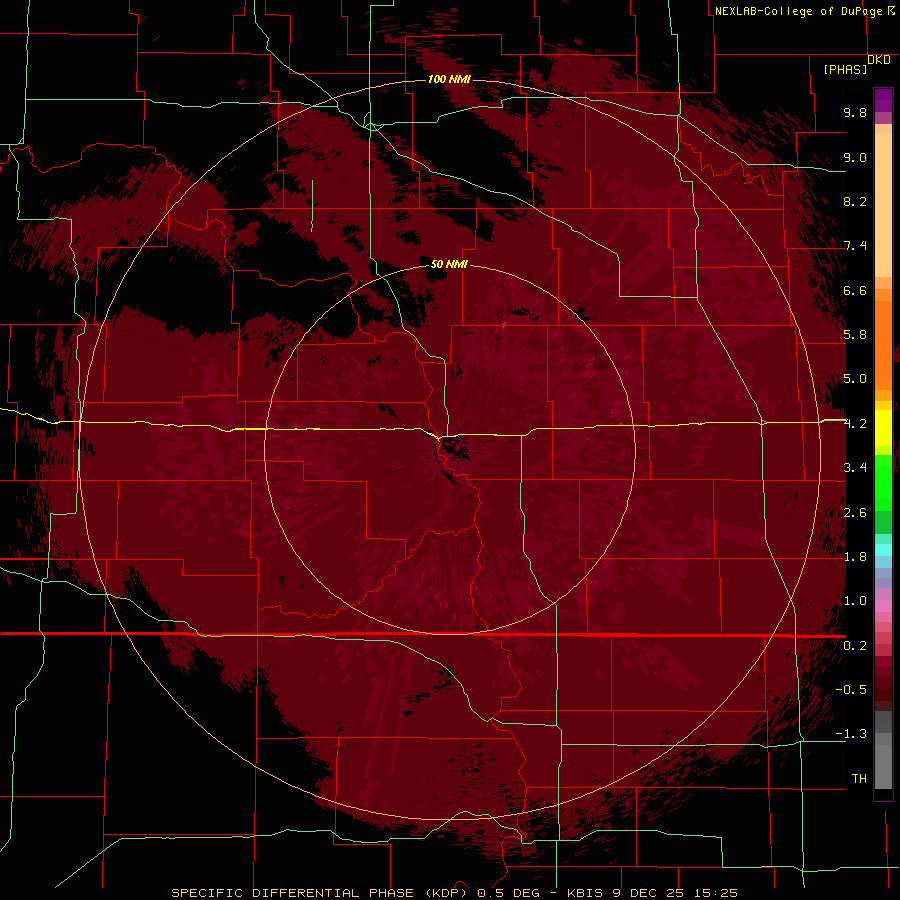Select the 9.8 color scale value

point(855,112)
